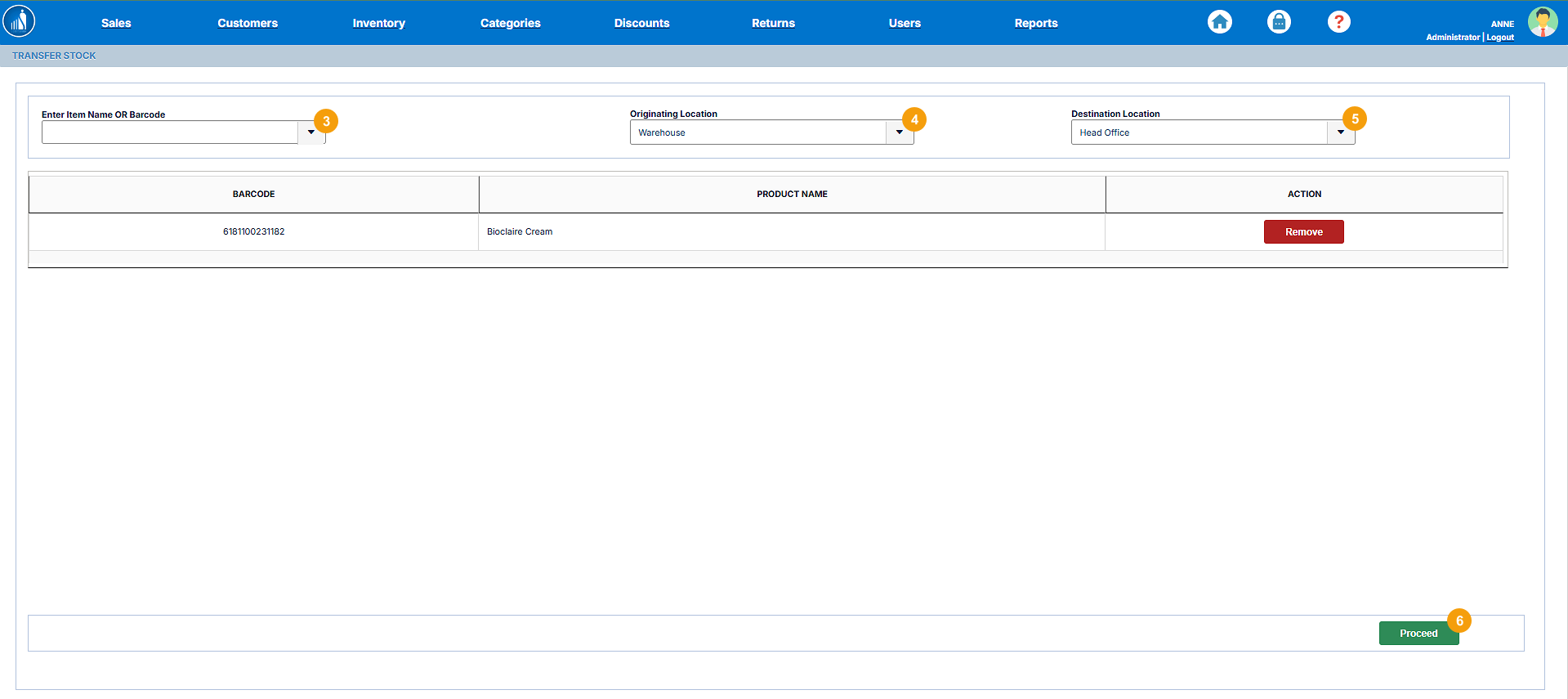
Task: Open the Destination Location dropdown arrow
Action: 1341,132
